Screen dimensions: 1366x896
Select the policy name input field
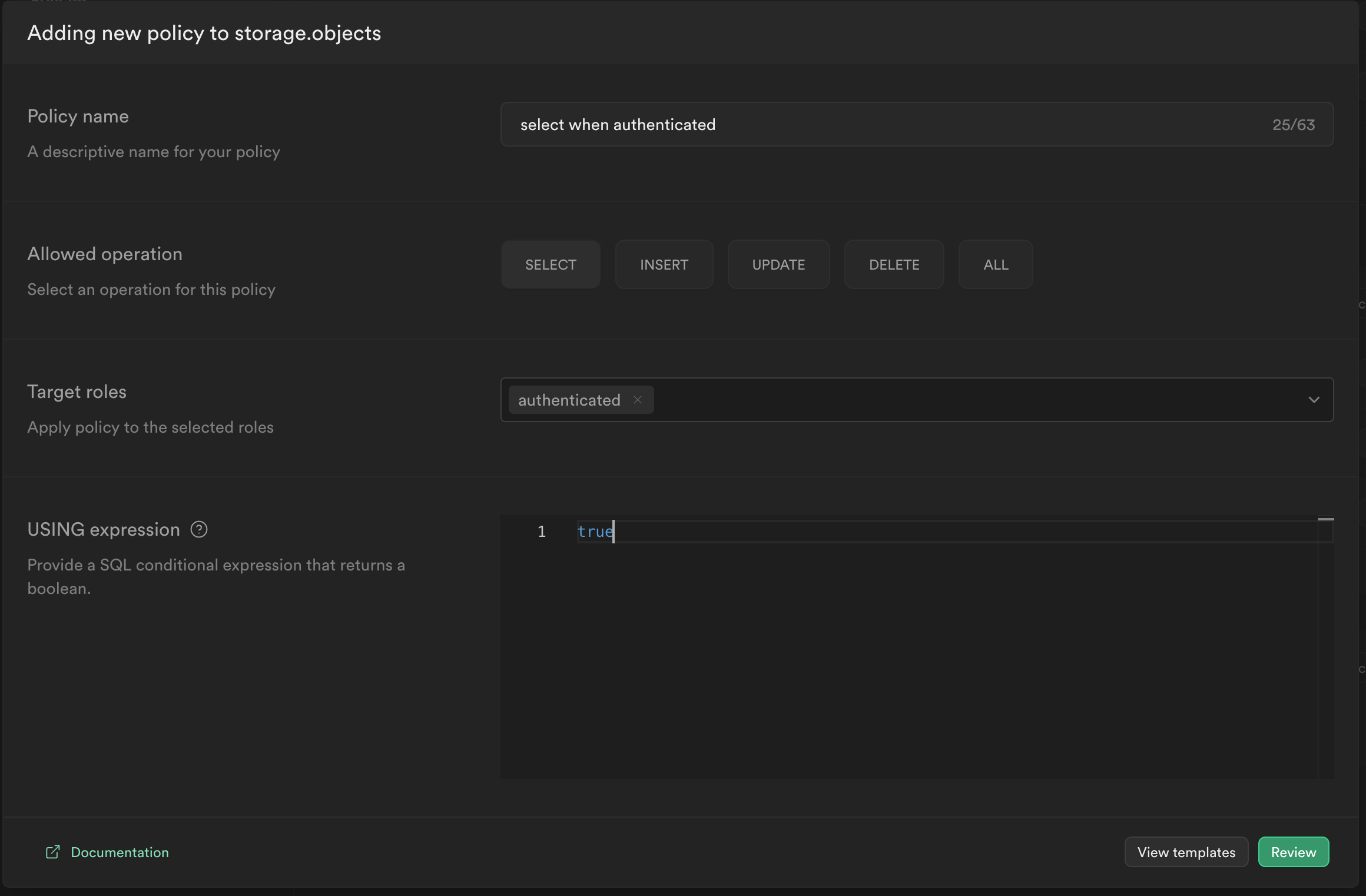917,123
